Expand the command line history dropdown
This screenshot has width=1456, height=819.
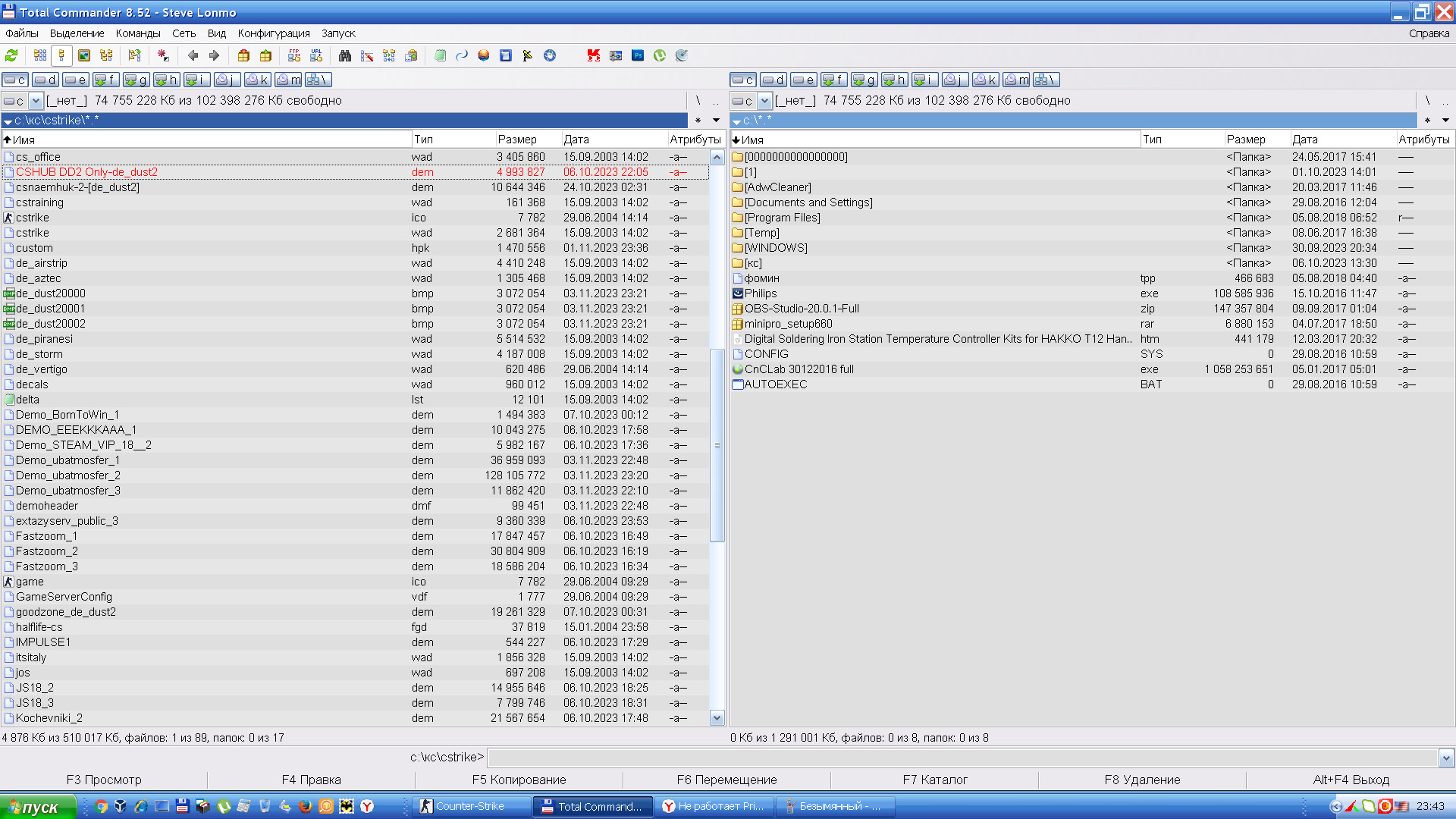1446,758
